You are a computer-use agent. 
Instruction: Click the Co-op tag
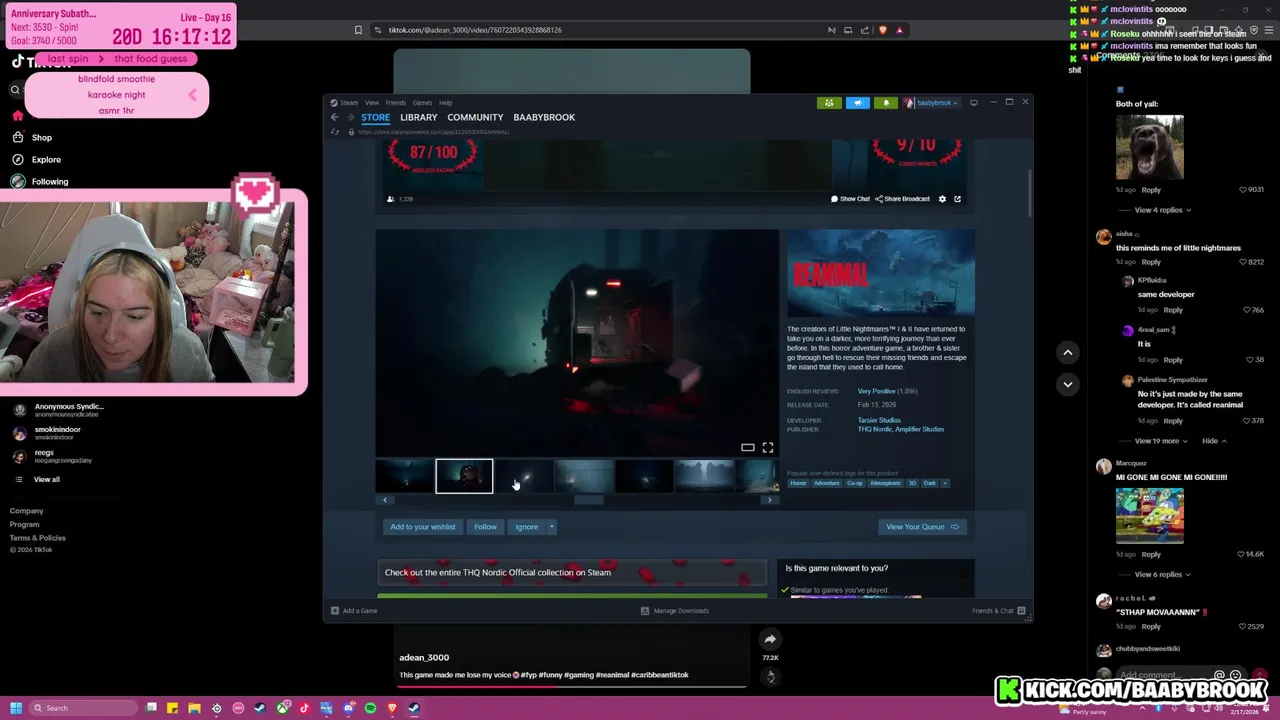click(854, 483)
